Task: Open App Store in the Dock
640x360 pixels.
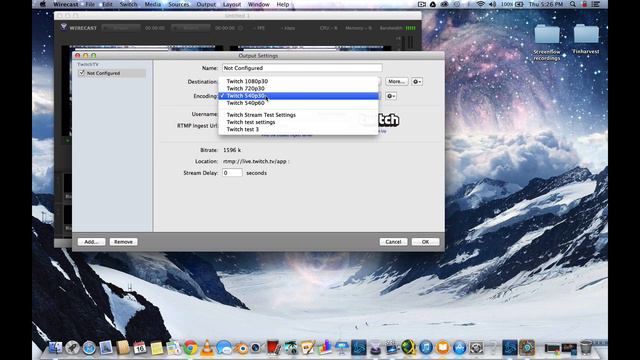Action: 459,348
